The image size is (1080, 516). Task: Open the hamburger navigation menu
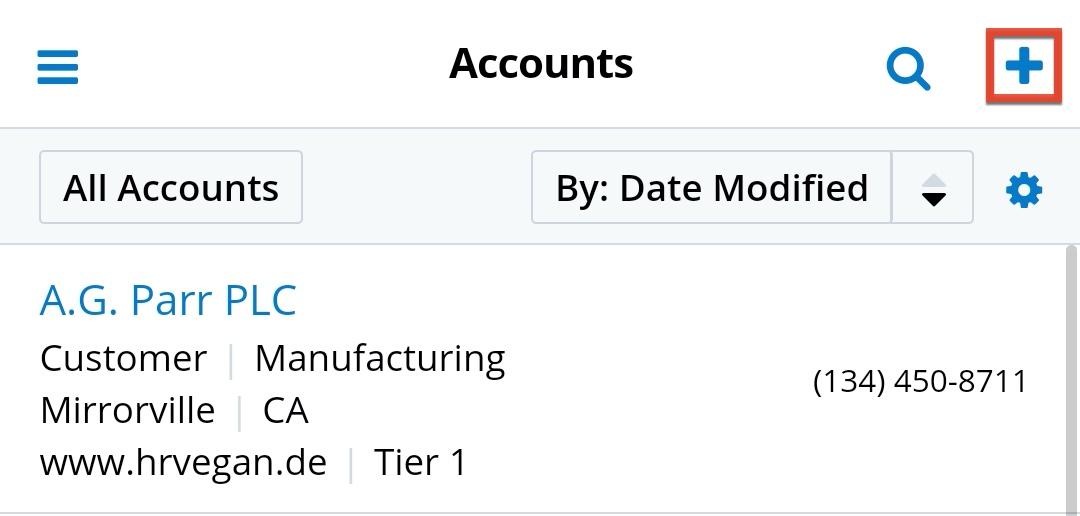[x=58, y=68]
